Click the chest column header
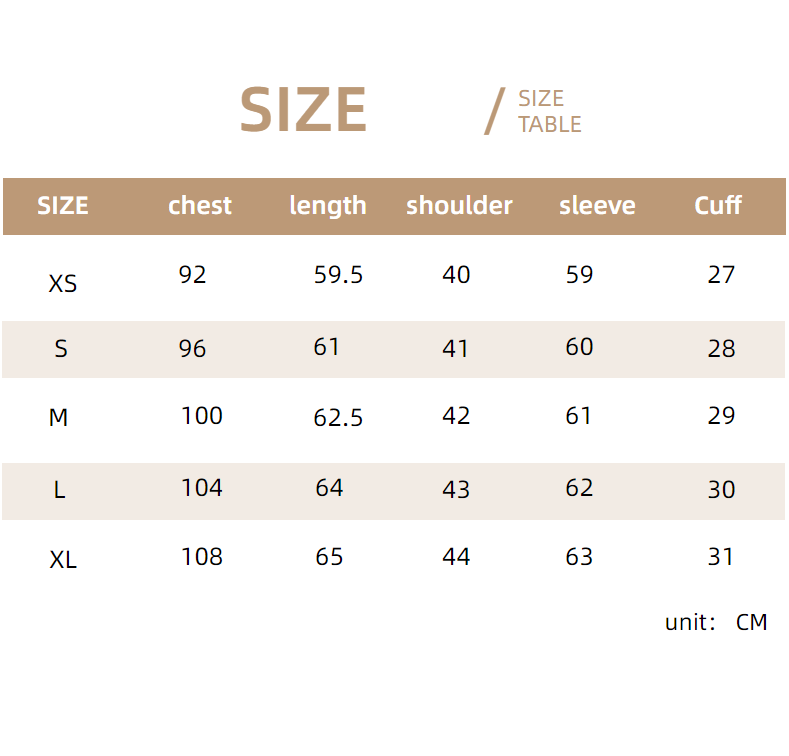The image size is (789, 756). (200, 206)
